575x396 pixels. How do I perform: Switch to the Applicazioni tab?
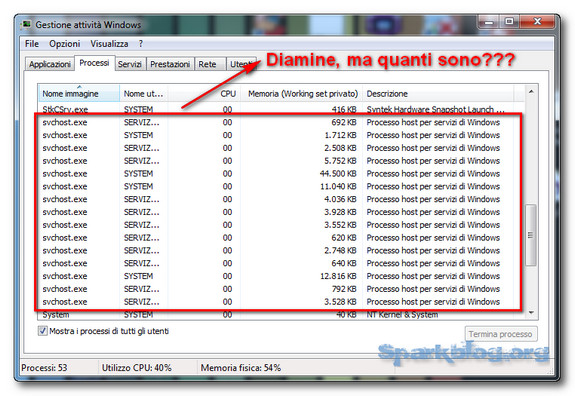click(x=50, y=64)
